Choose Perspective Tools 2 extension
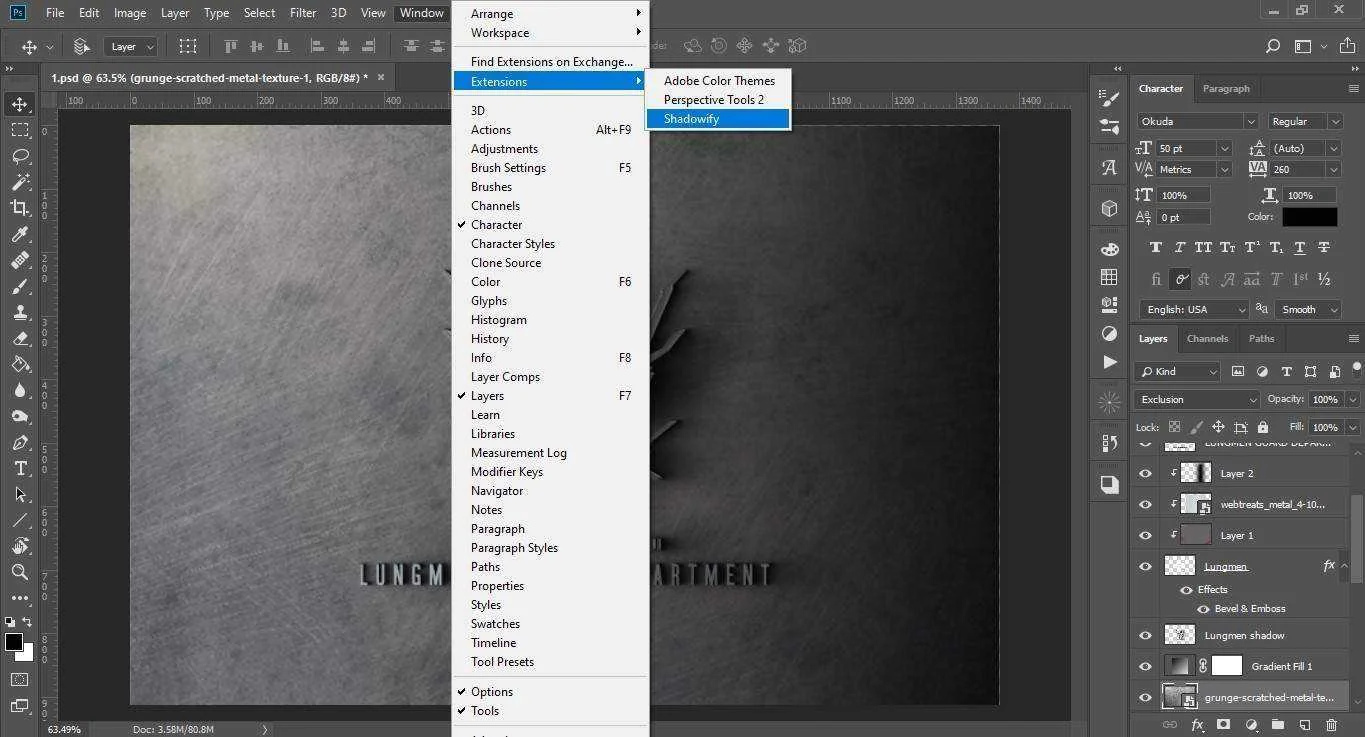The width and height of the screenshot is (1365, 737). [718, 99]
